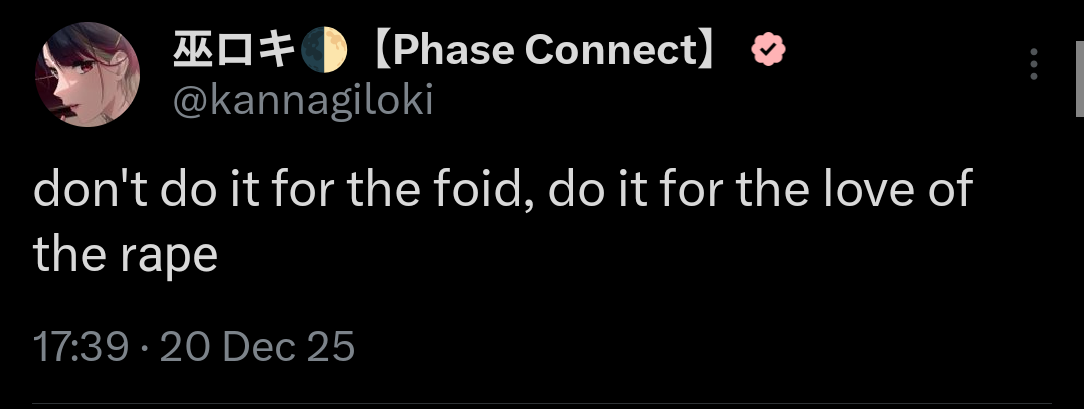Click the second line of the tweet text
The height and width of the screenshot is (409, 1084).
(x=125, y=255)
